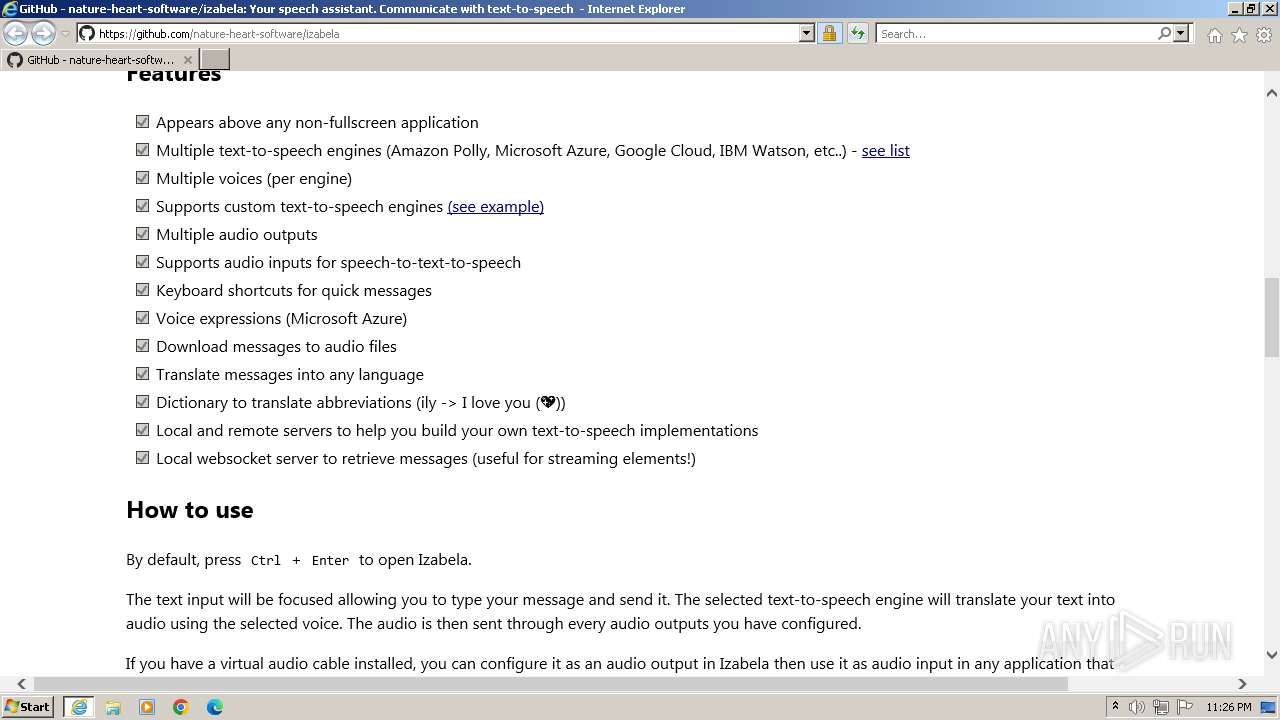Click the browser Forward arrow button

(43, 33)
